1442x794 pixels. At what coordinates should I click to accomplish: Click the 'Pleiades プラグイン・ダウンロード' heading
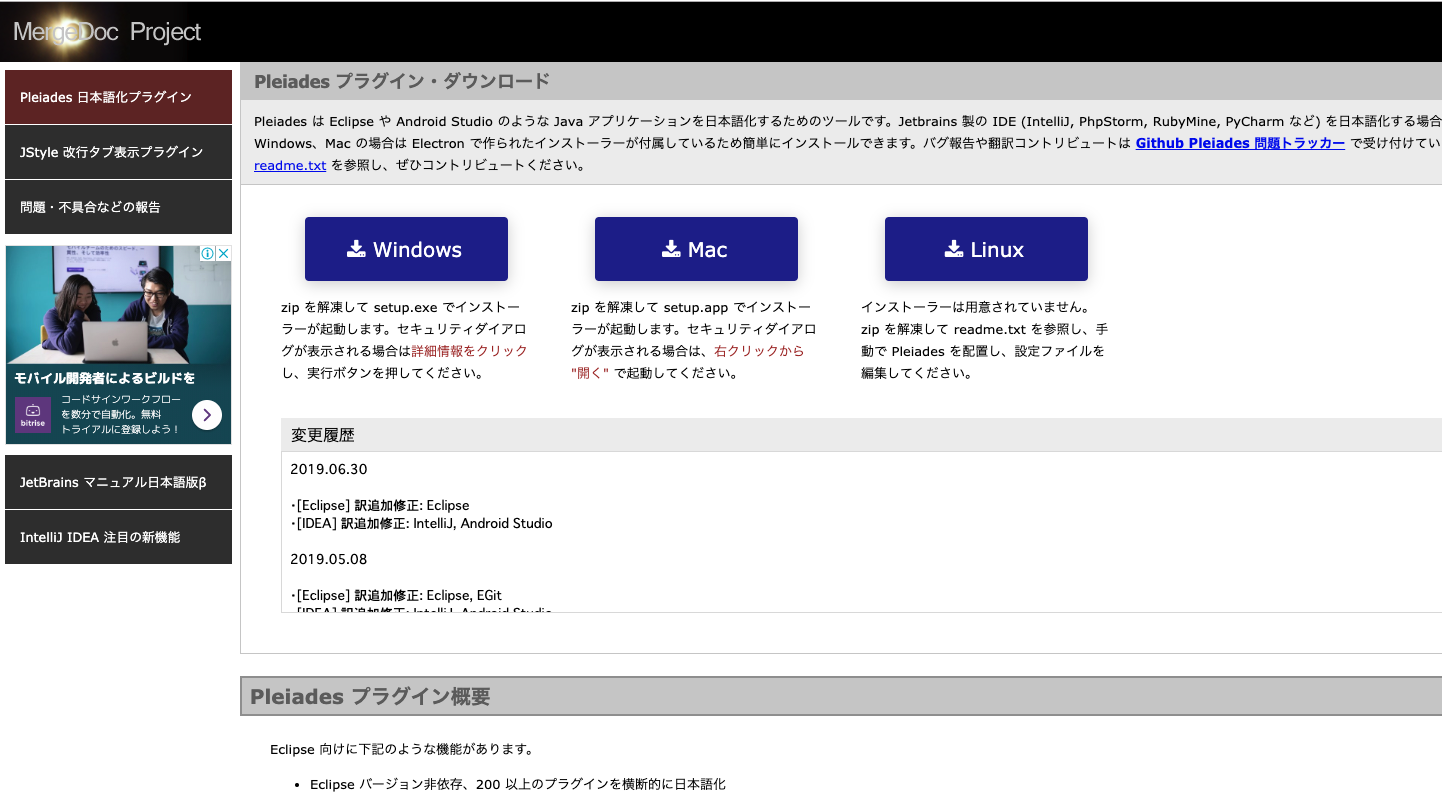[402, 81]
